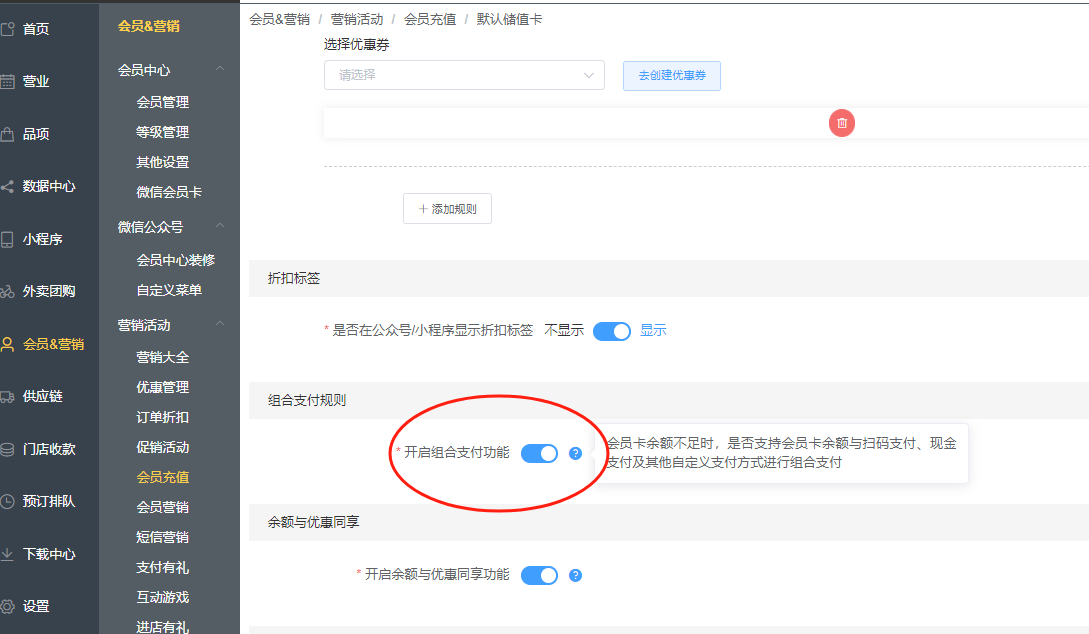The image size is (1089, 634).
Task: Click the 外卖团购 bike icon
Action: (8, 292)
